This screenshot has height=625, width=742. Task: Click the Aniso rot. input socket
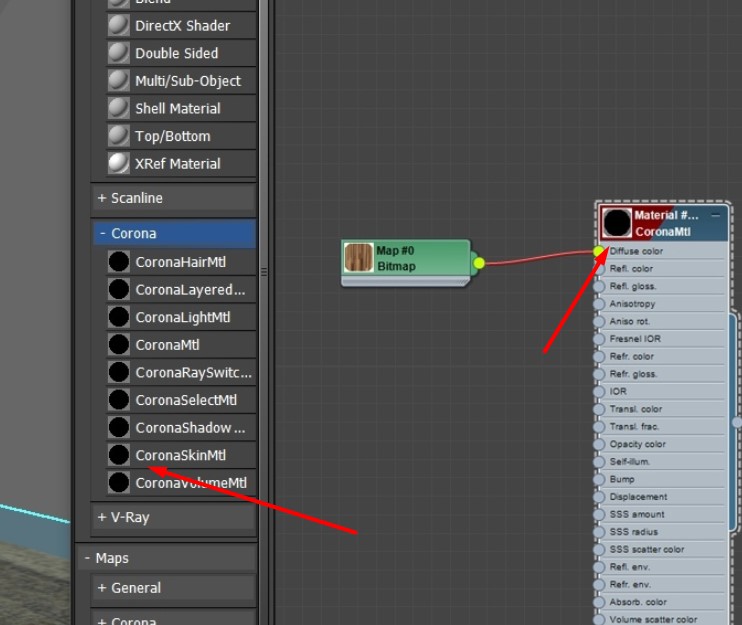(599, 321)
